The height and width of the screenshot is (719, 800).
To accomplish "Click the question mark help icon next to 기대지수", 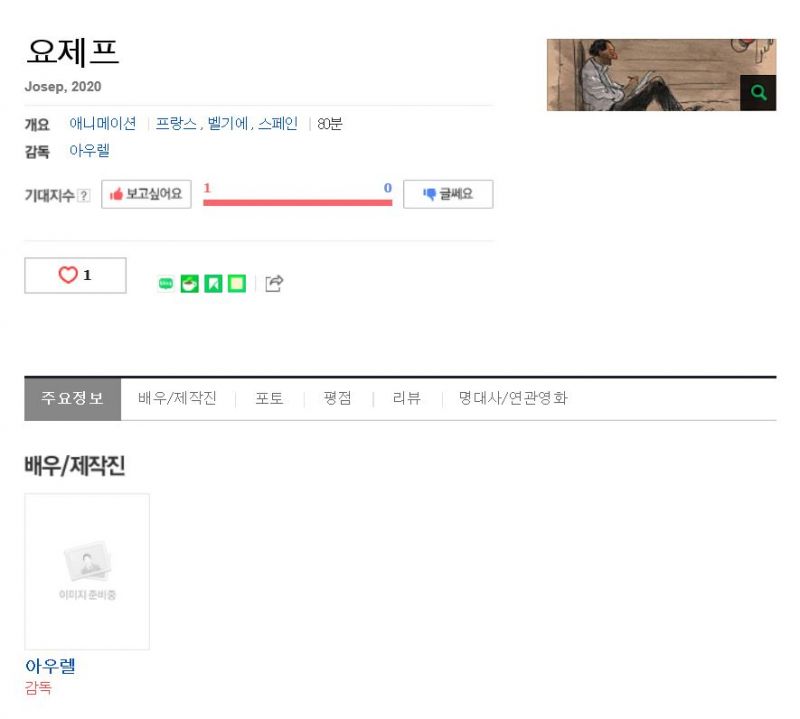I will pyautogui.click(x=84, y=195).
